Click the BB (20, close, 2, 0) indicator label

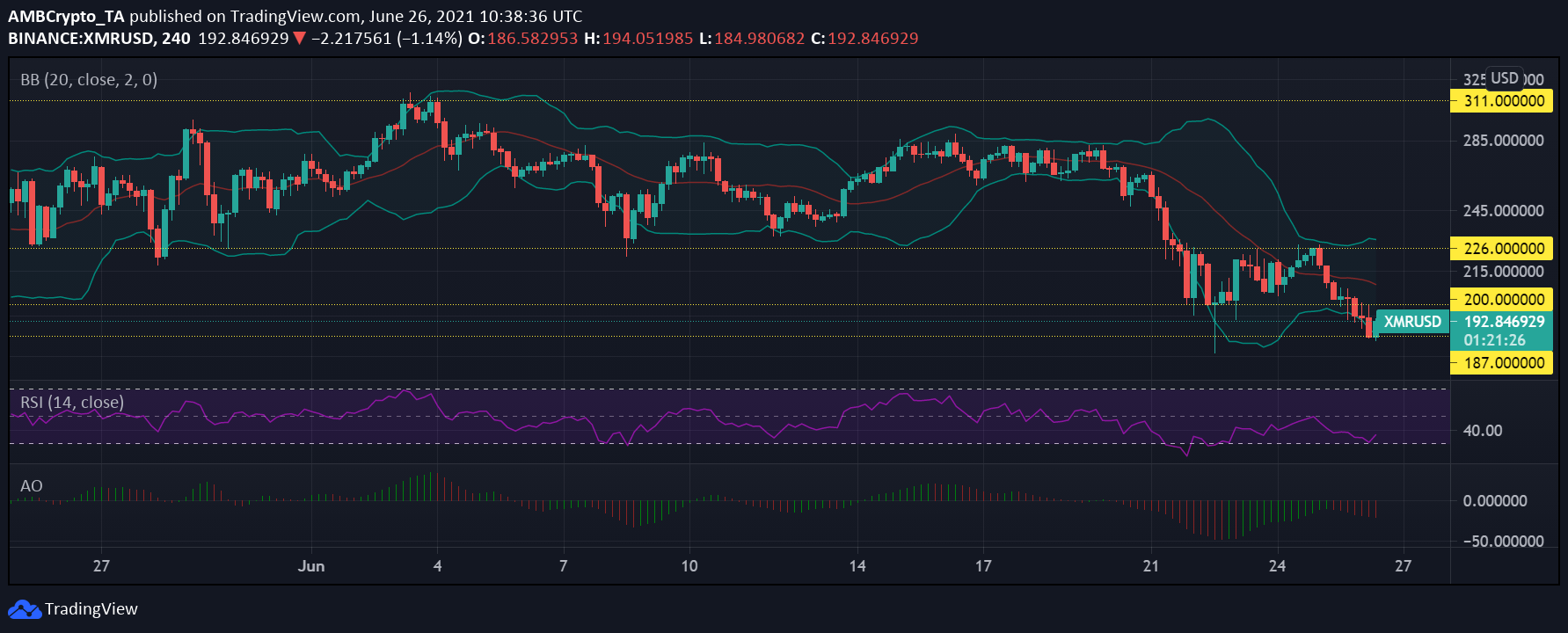coord(89,80)
